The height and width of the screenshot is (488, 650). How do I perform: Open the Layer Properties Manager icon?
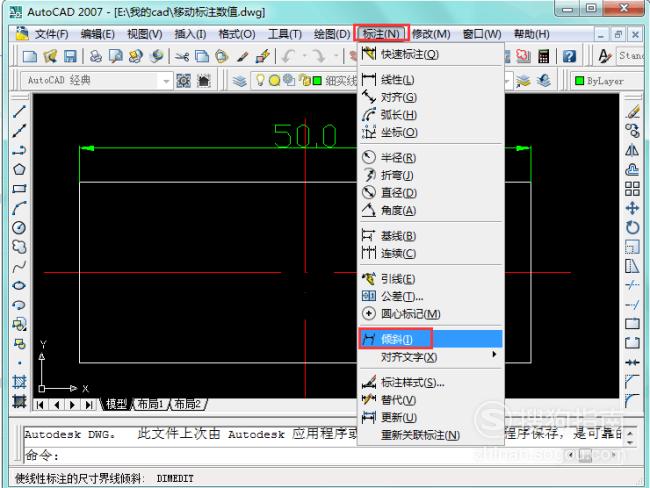239,81
